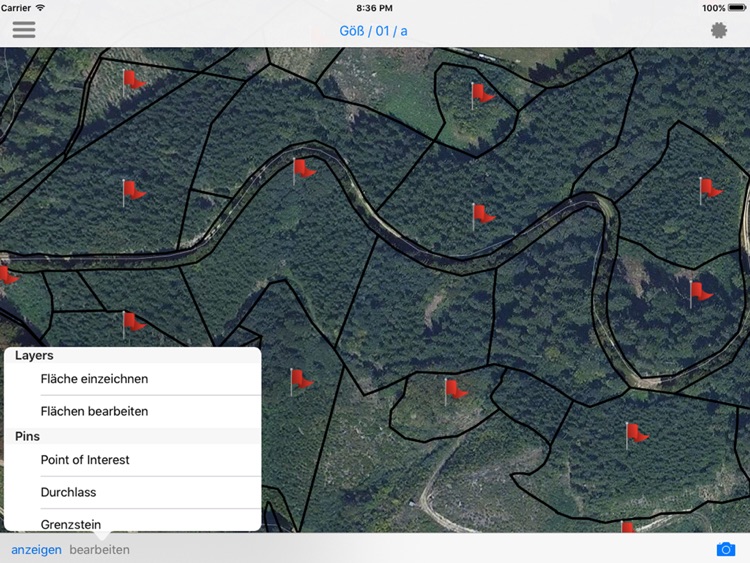This screenshot has width=750, height=563.
Task: Tap the red flag cut off at the map's bottom edge
Action: (x=628, y=527)
